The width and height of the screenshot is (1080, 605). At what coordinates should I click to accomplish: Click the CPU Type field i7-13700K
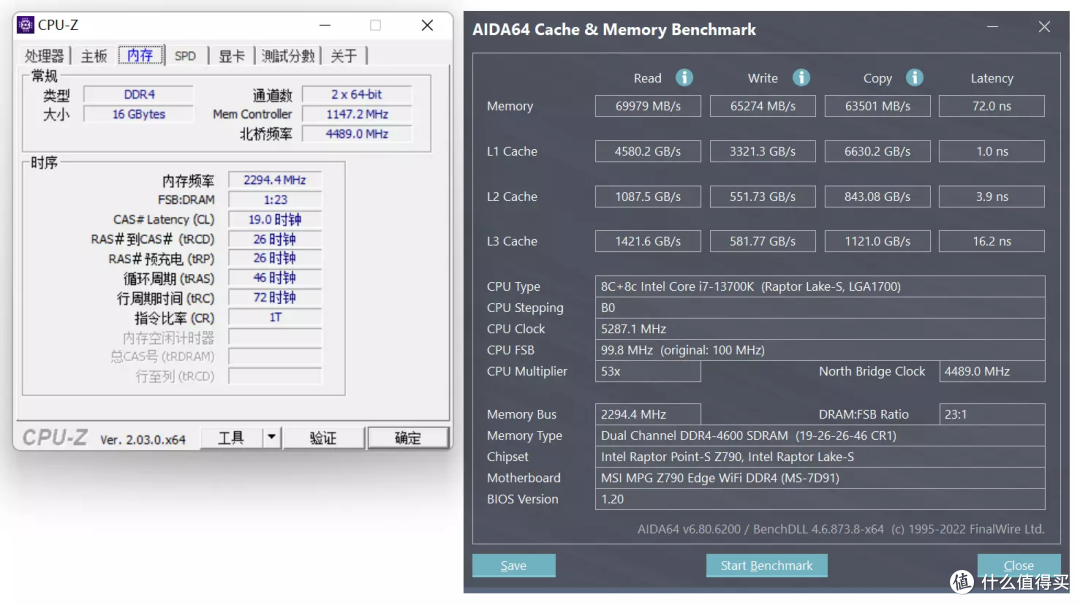[820, 286]
